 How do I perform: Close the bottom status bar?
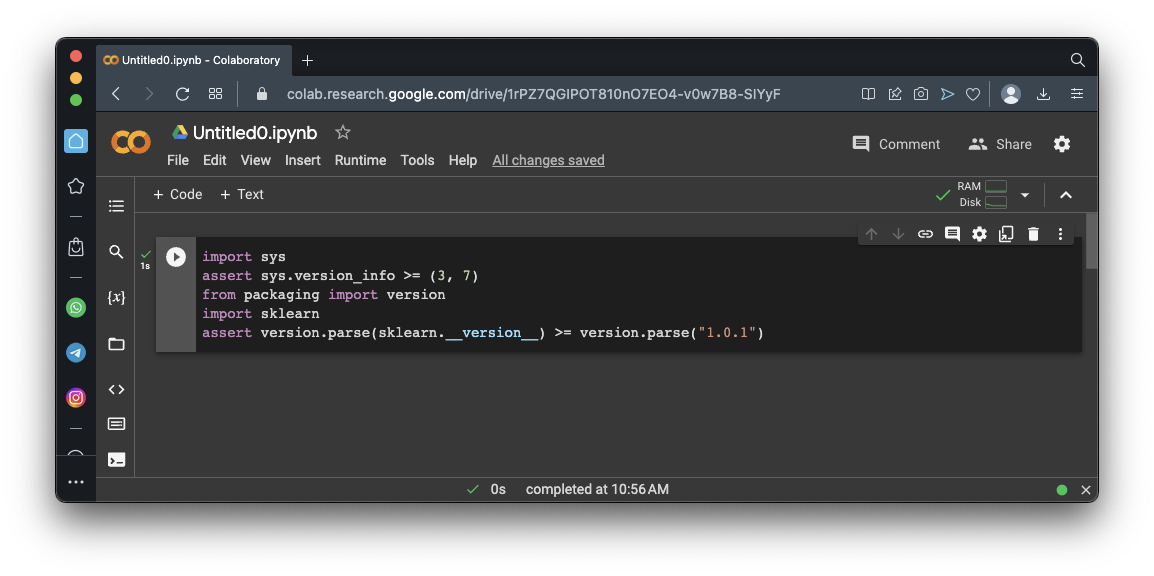[x=1086, y=490]
